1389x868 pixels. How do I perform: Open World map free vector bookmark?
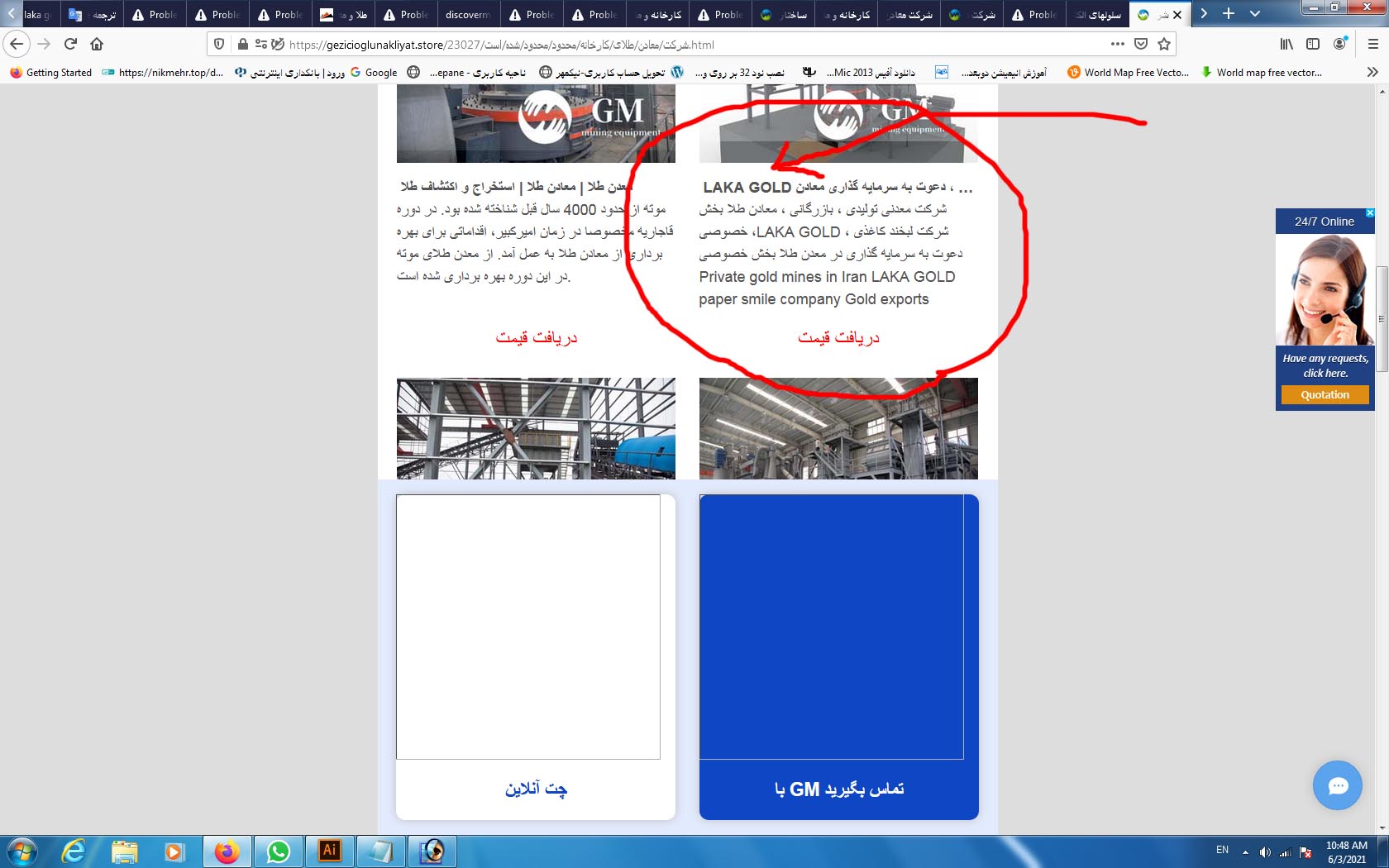[x=1262, y=73]
